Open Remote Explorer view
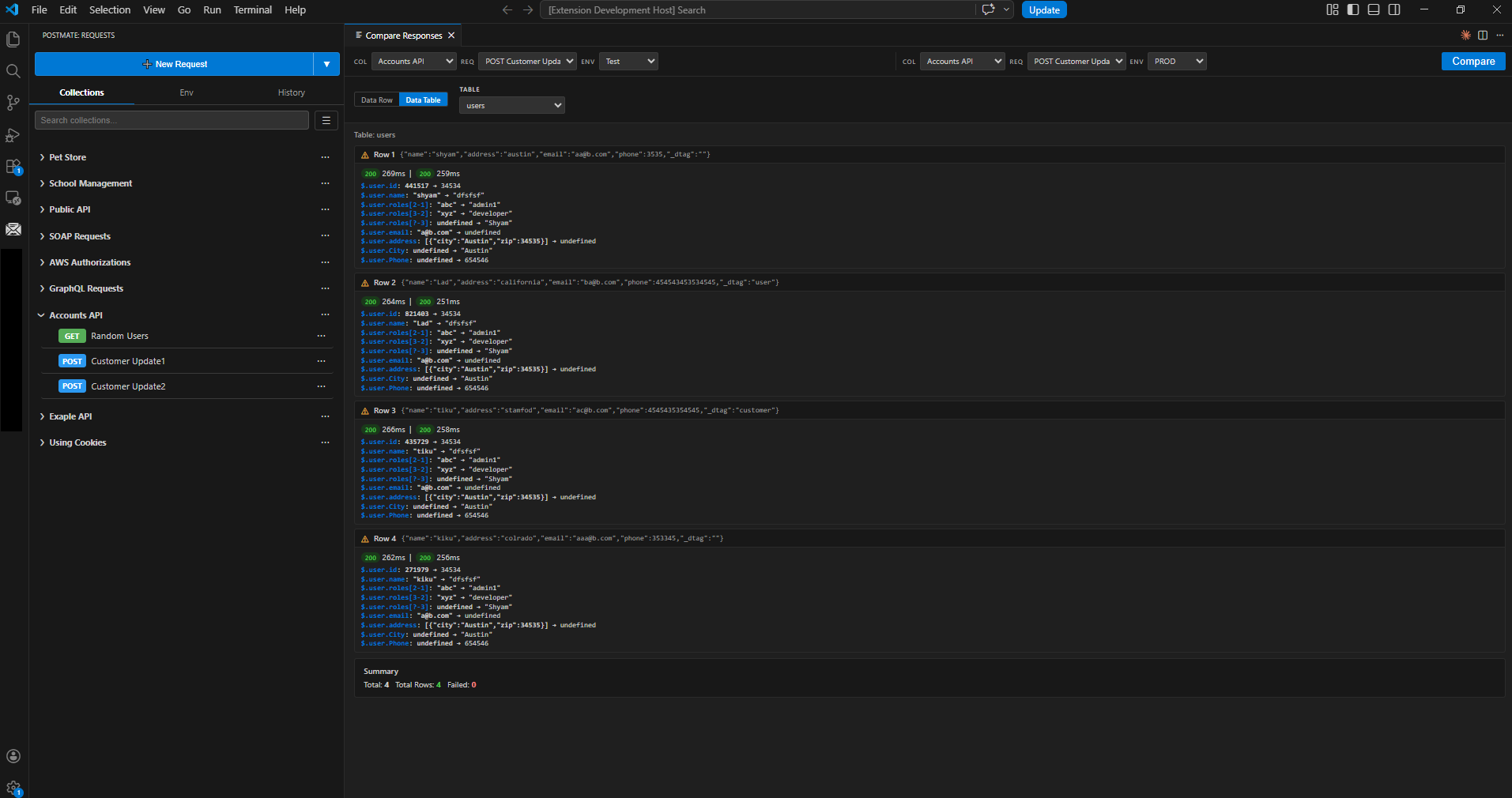This screenshot has height=798, width=1512. pos(13,198)
